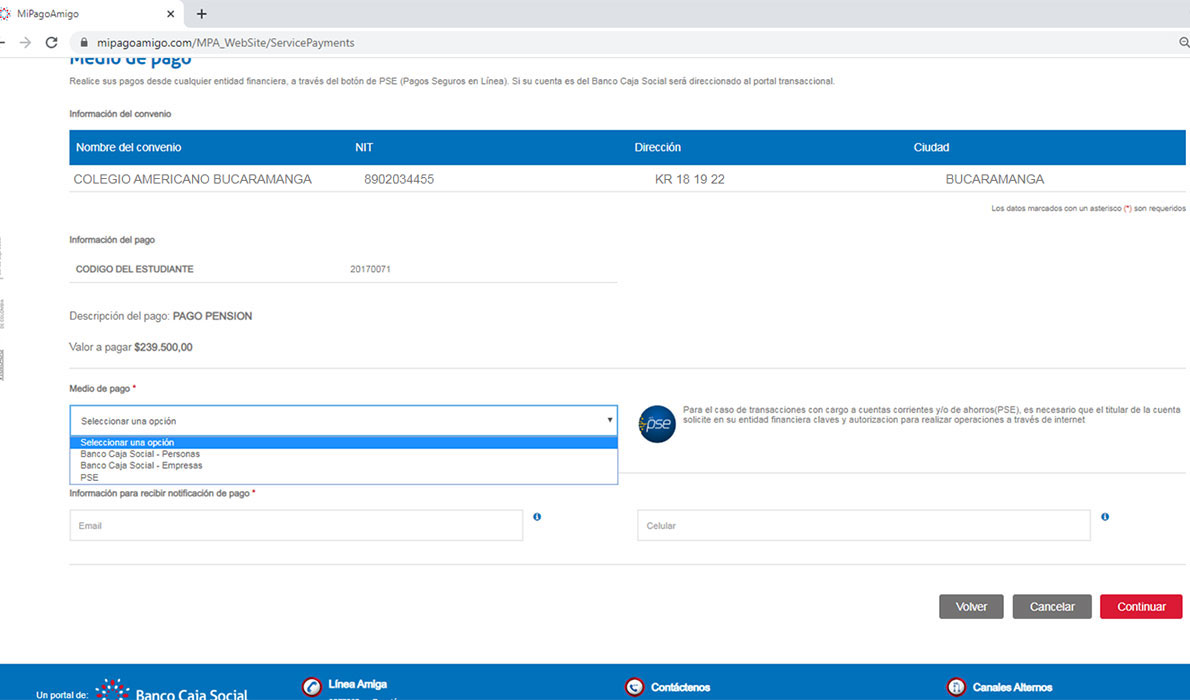Focus the Celular input field
Image resolution: width=1190 pixels, height=700 pixels.
click(x=863, y=526)
